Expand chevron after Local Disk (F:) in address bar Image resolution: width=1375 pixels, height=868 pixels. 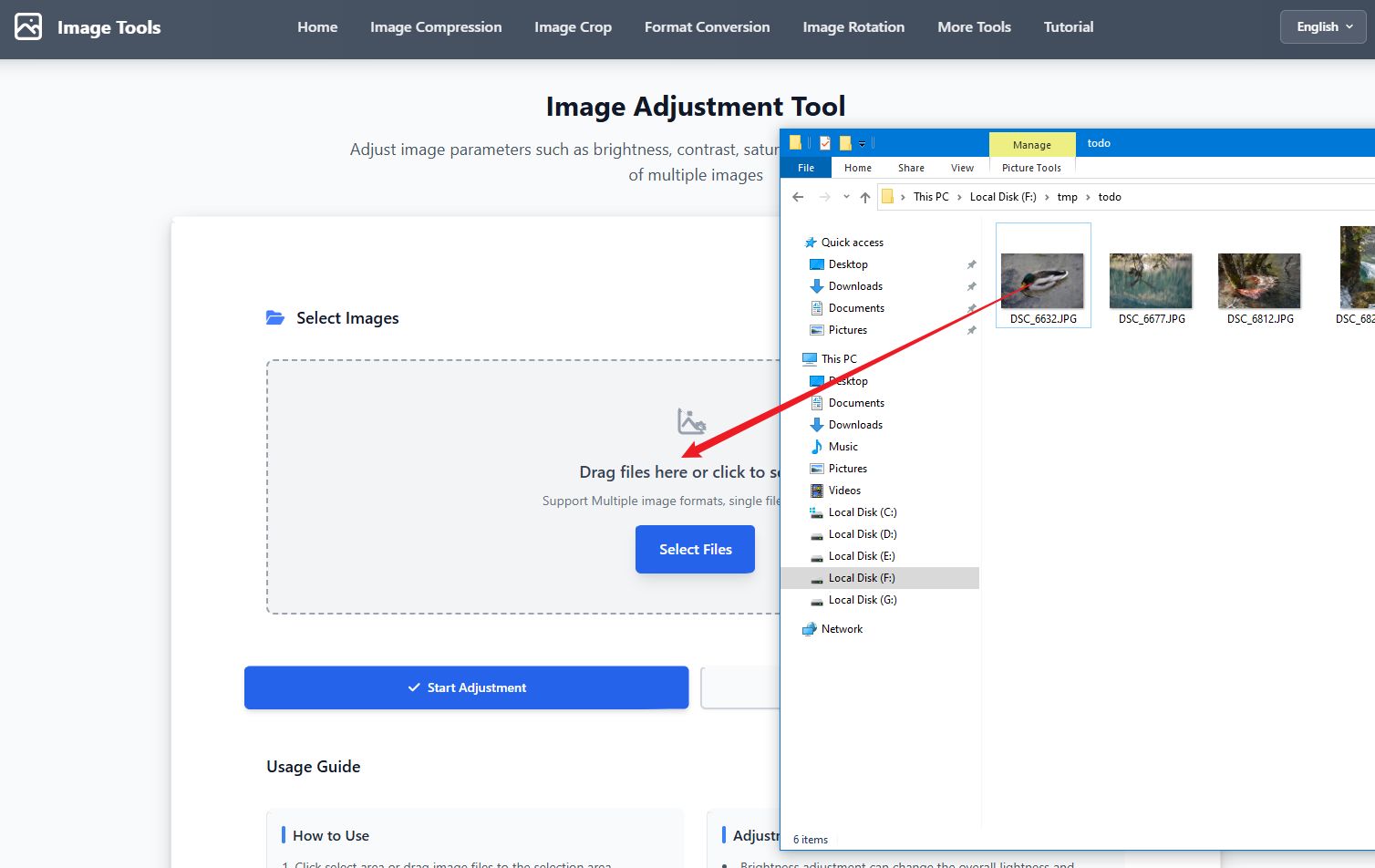pos(1047,197)
